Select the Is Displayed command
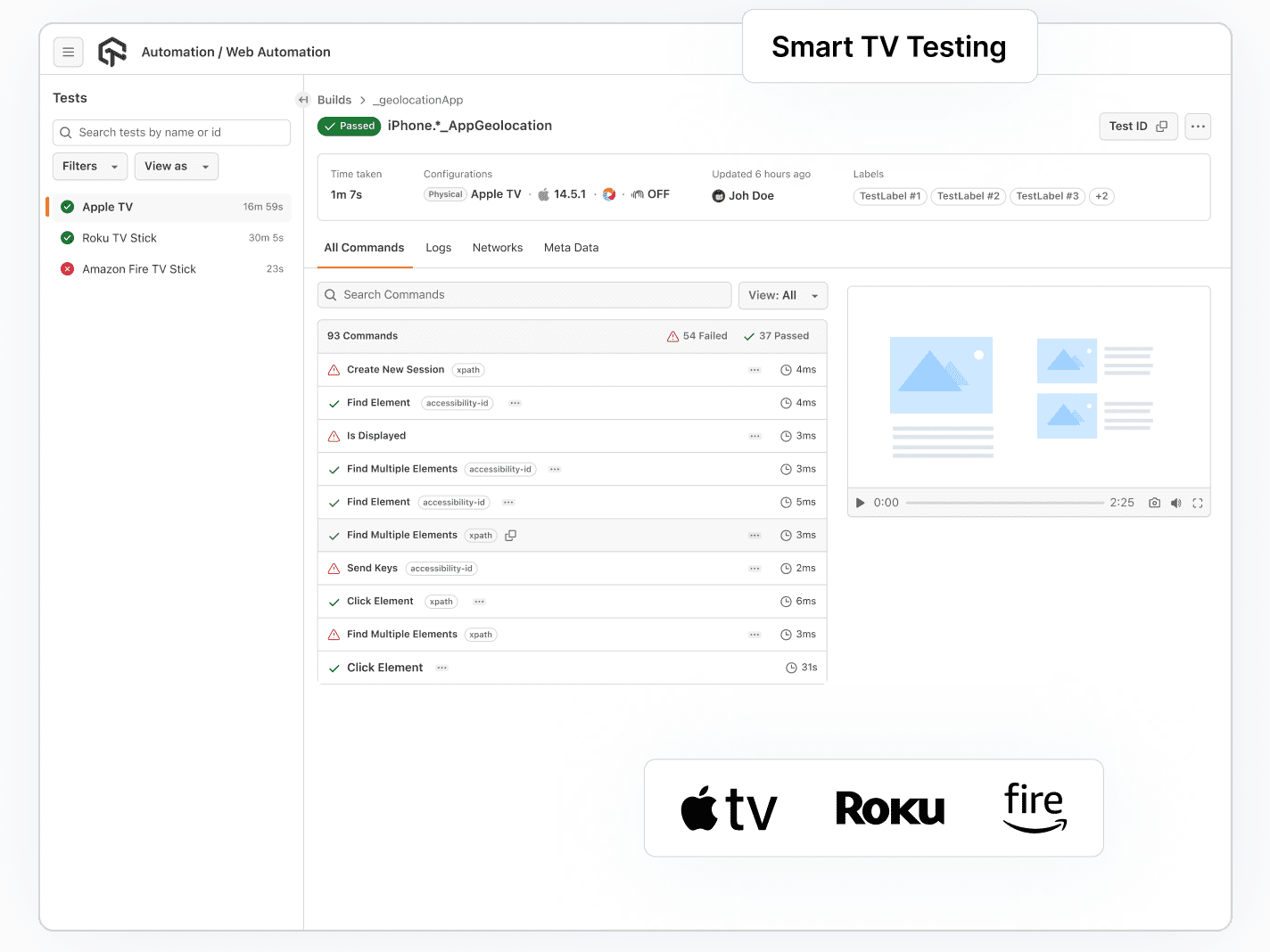1270x952 pixels. (572, 436)
